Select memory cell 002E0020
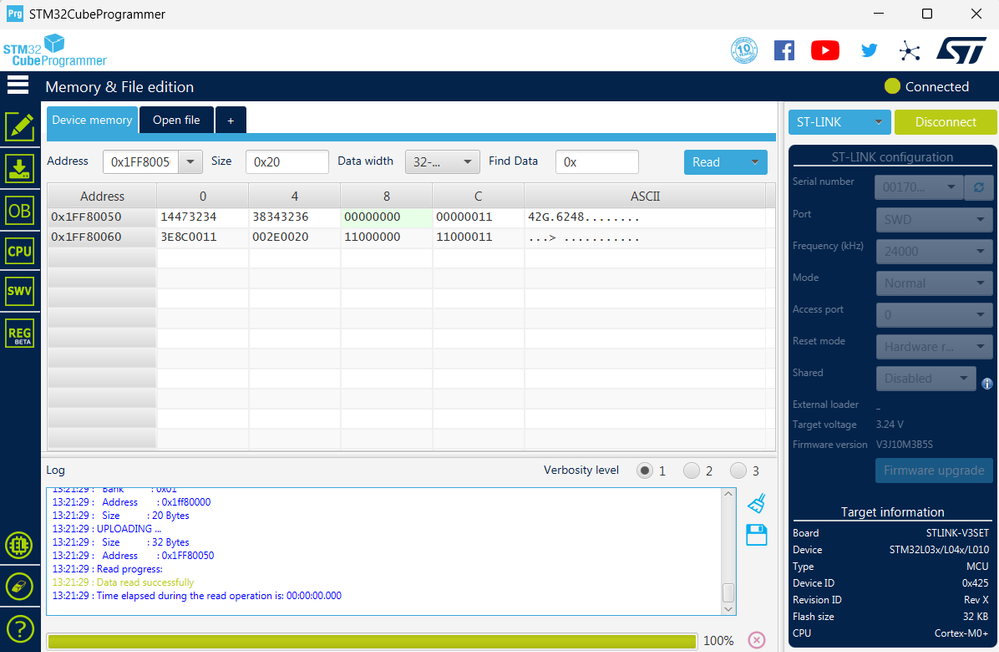The width and height of the screenshot is (999, 652). [x=294, y=237]
